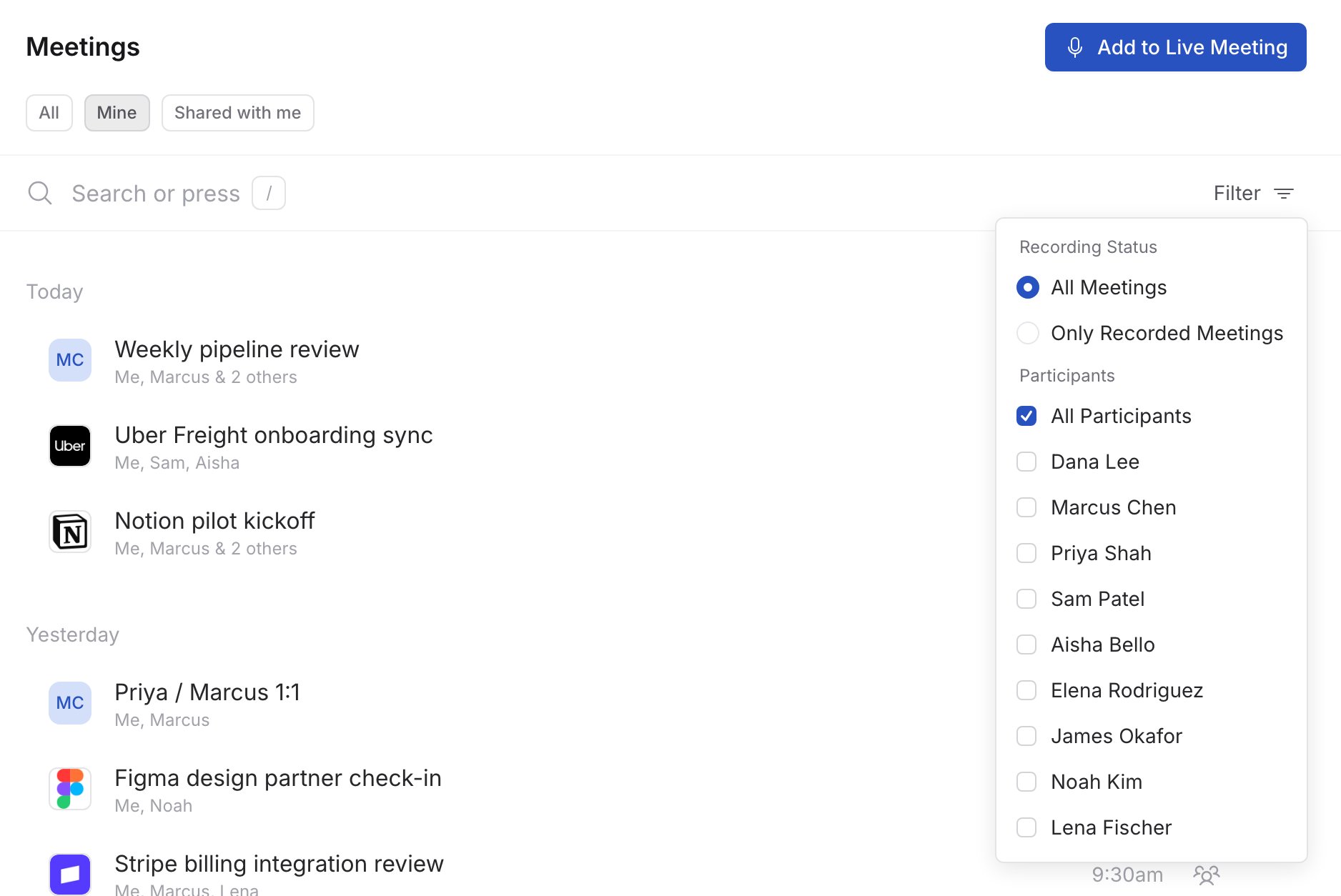
Task: Click the MC avatar for Priya / Marcus 1:1
Action: coord(70,703)
